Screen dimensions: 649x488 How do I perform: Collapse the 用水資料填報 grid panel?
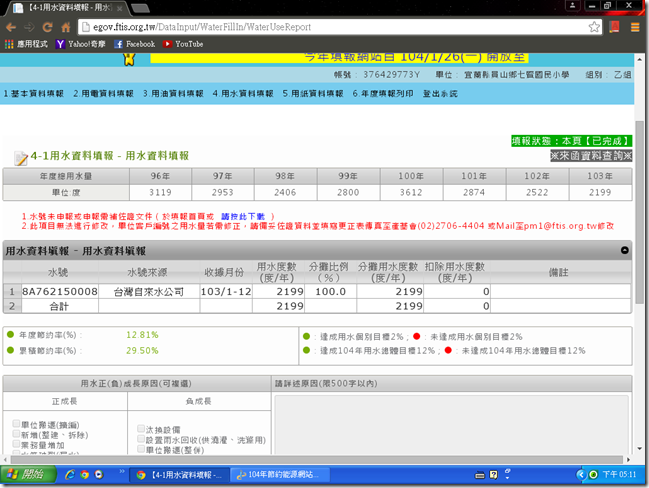coord(625,250)
